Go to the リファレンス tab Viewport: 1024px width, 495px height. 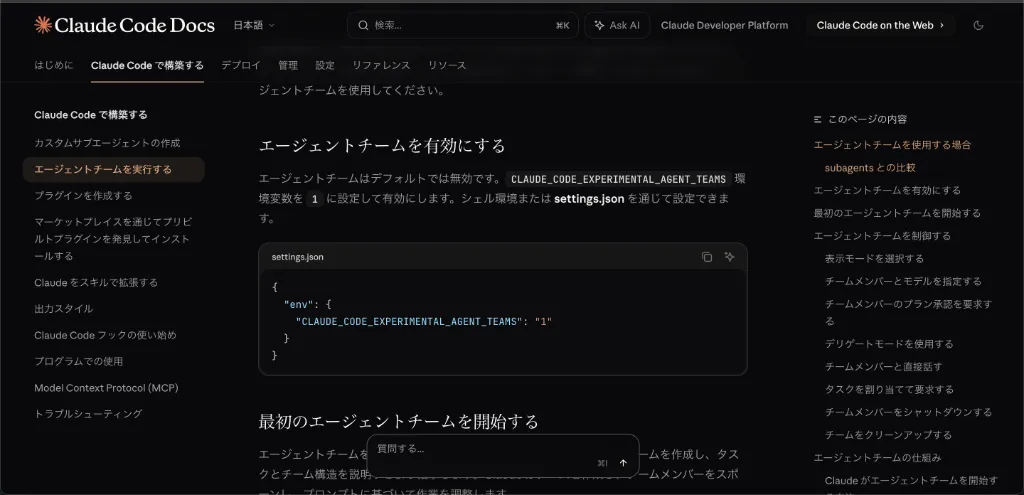381,65
